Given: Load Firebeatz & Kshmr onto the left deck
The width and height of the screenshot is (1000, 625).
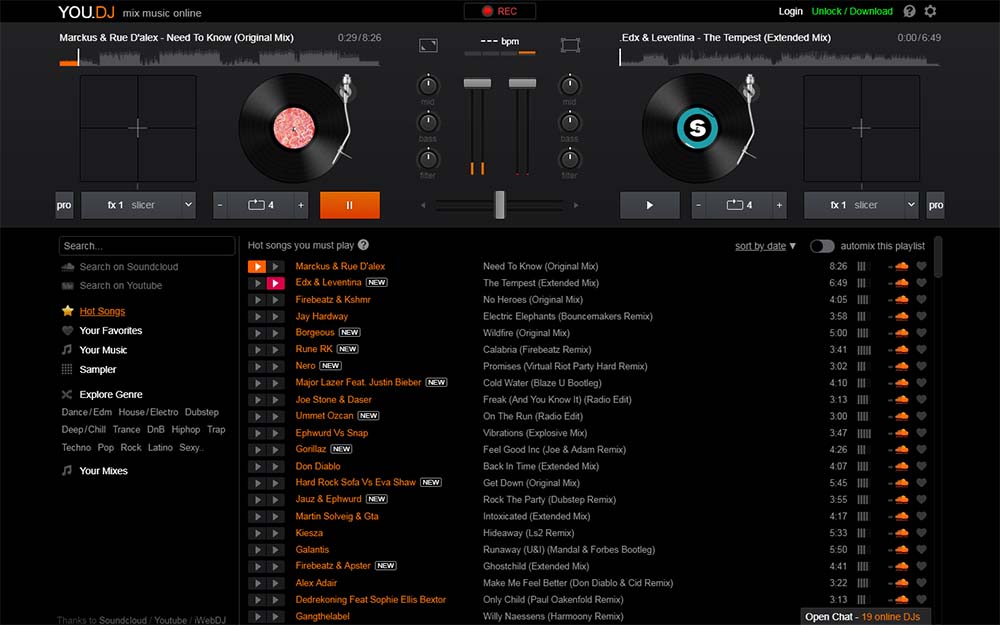Looking at the screenshot, I should (x=256, y=300).
